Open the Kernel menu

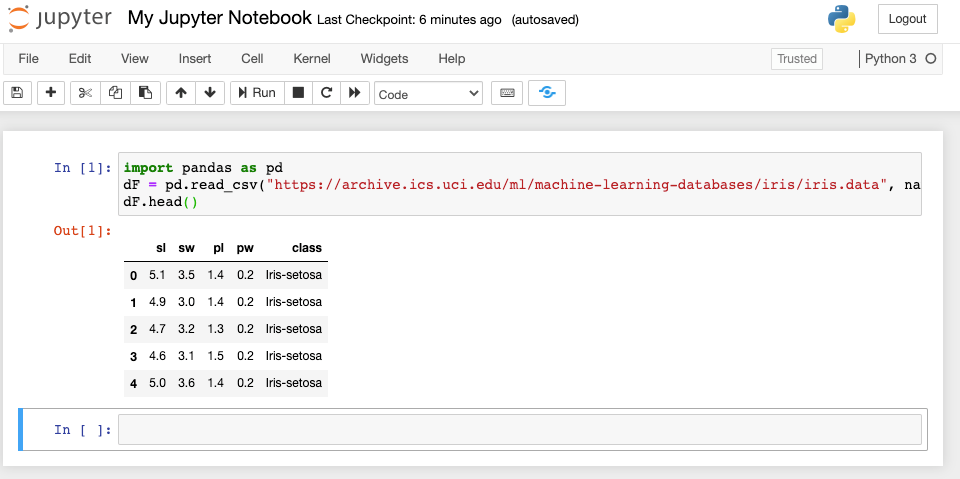point(312,59)
